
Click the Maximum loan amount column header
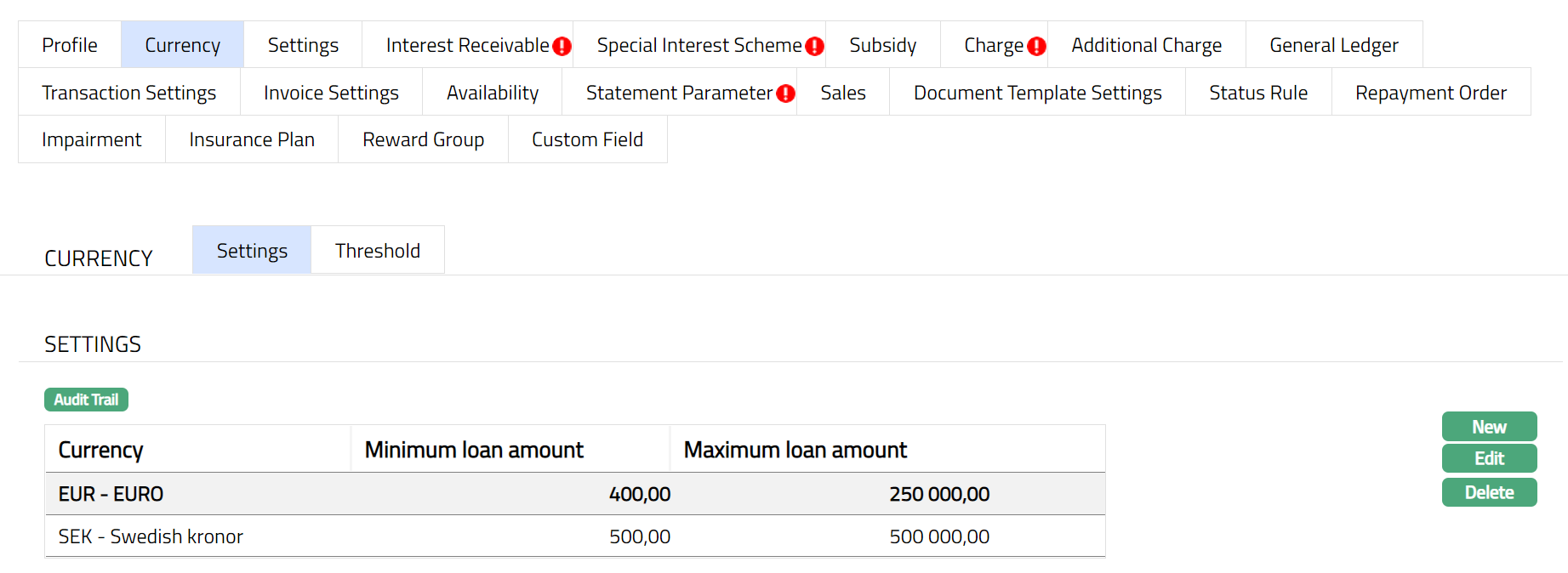coord(795,450)
